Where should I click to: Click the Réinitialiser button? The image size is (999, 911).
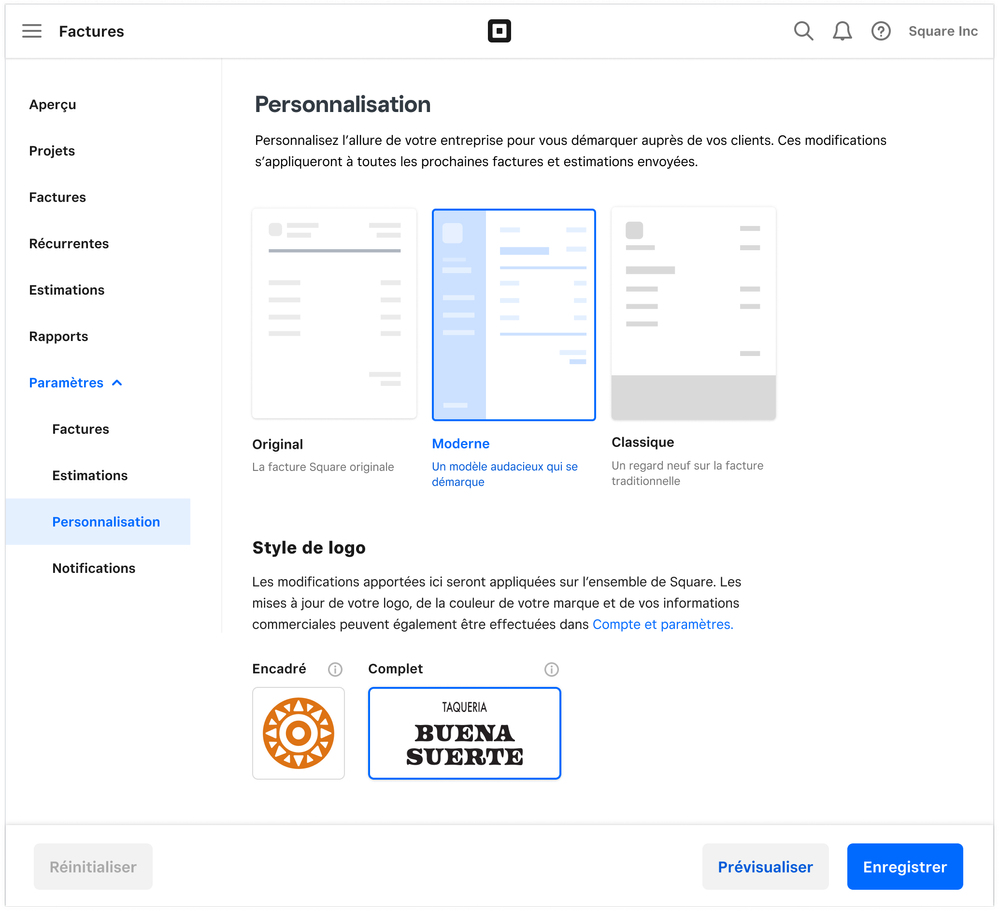[x=93, y=867]
